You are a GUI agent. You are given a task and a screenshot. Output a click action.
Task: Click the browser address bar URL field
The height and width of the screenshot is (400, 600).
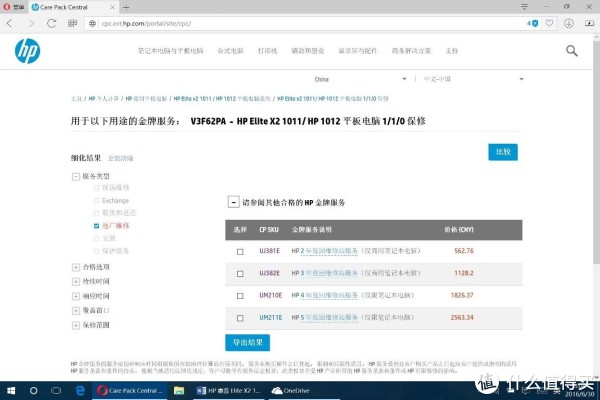pyautogui.click(x=306, y=23)
